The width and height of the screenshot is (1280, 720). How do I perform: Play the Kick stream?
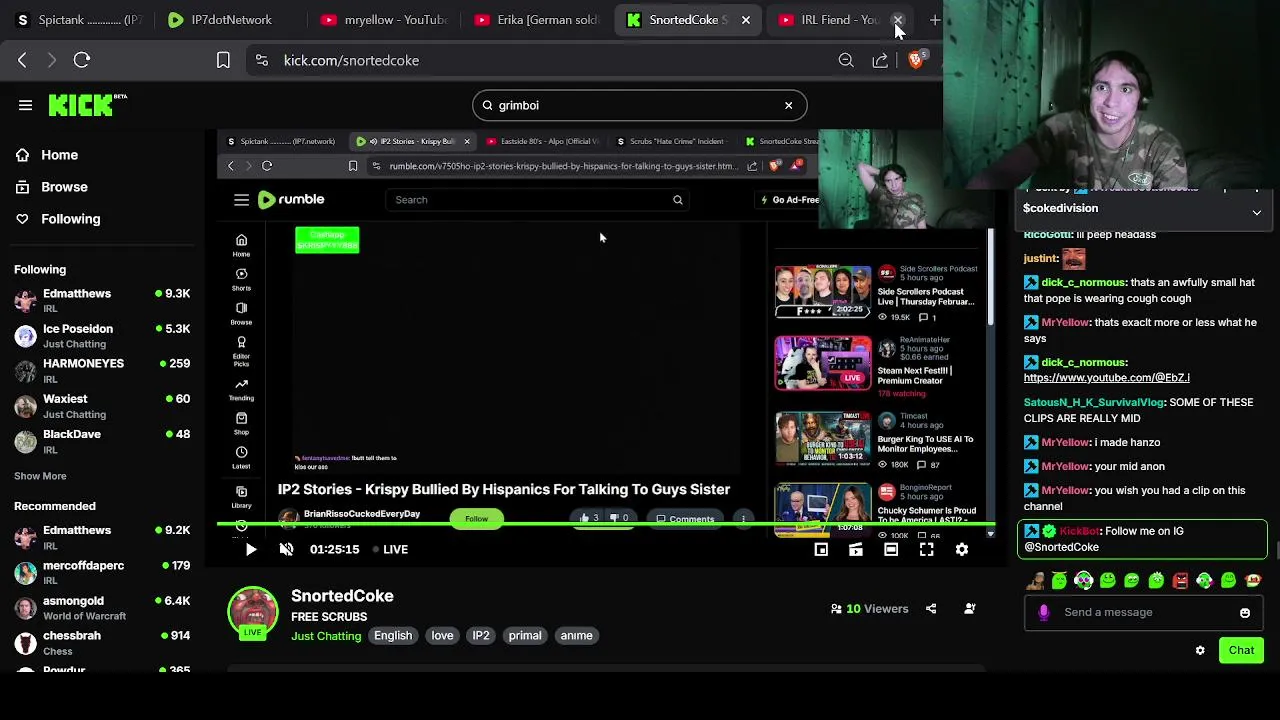(x=250, y=549)
